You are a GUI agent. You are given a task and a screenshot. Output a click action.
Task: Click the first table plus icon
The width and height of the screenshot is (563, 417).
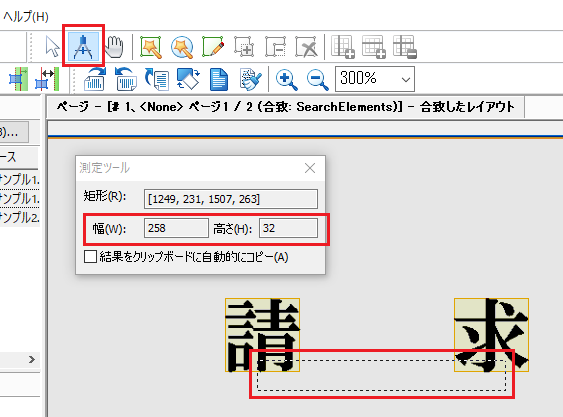343,47
